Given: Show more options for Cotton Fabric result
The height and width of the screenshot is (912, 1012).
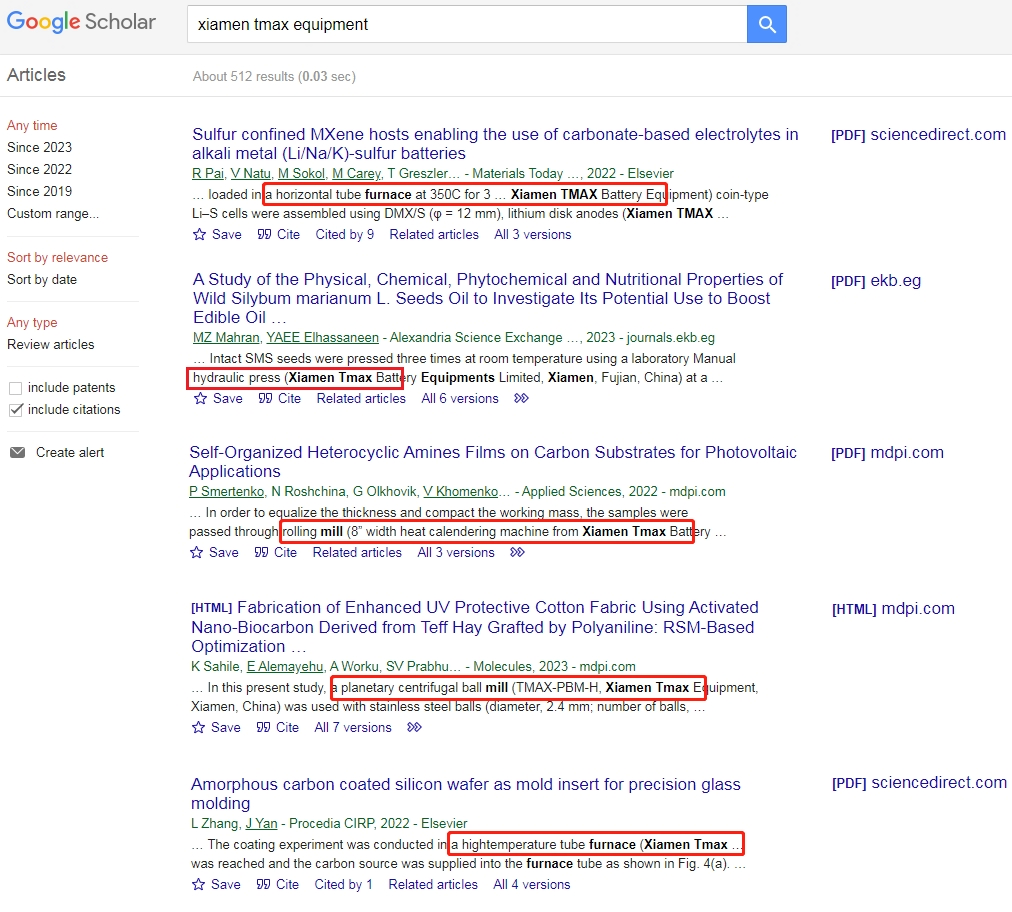Looking at the screenshot, I should tap(414, 727).
